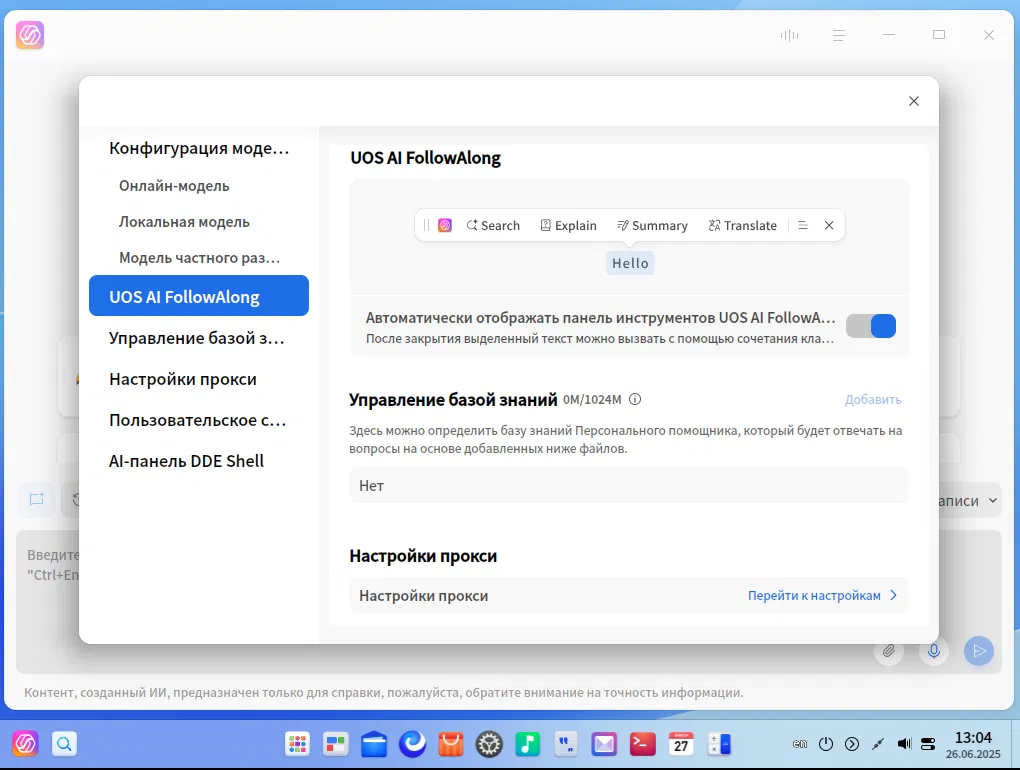This screenshot has width=1020, height=770.
Task: Open the quote-mark app in dock
Action: (x=566, y=744)
